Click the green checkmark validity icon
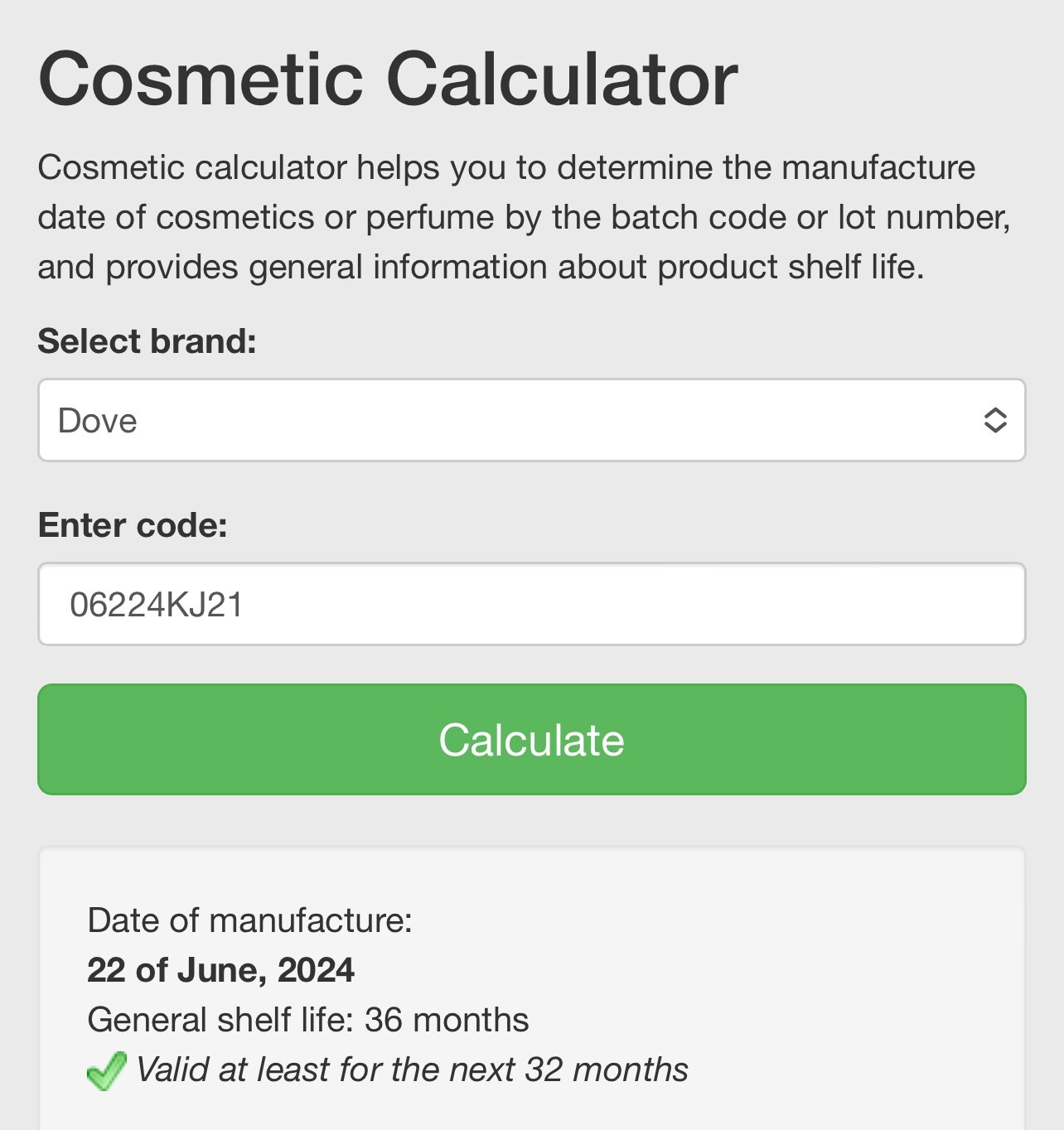1064x1130 pixels. [106, 1071]
